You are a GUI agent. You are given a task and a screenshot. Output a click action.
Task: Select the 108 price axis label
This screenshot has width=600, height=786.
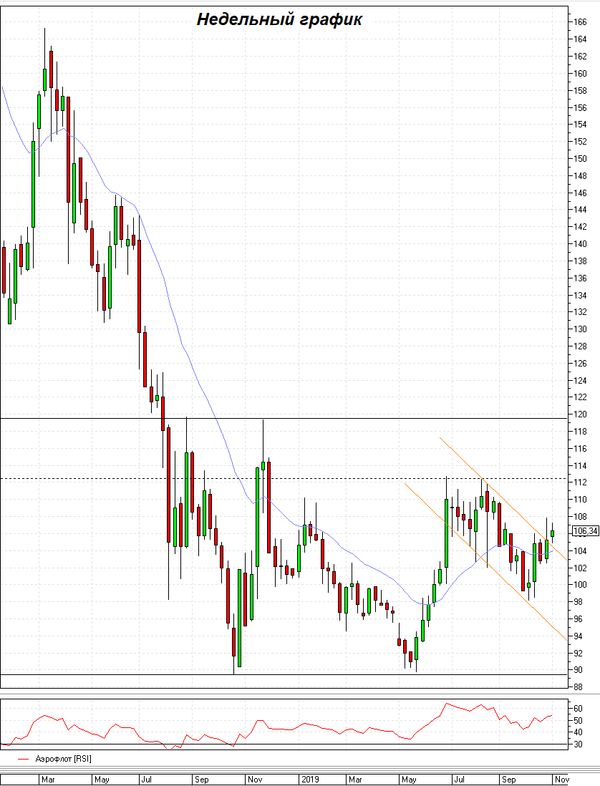click(580, 516)
